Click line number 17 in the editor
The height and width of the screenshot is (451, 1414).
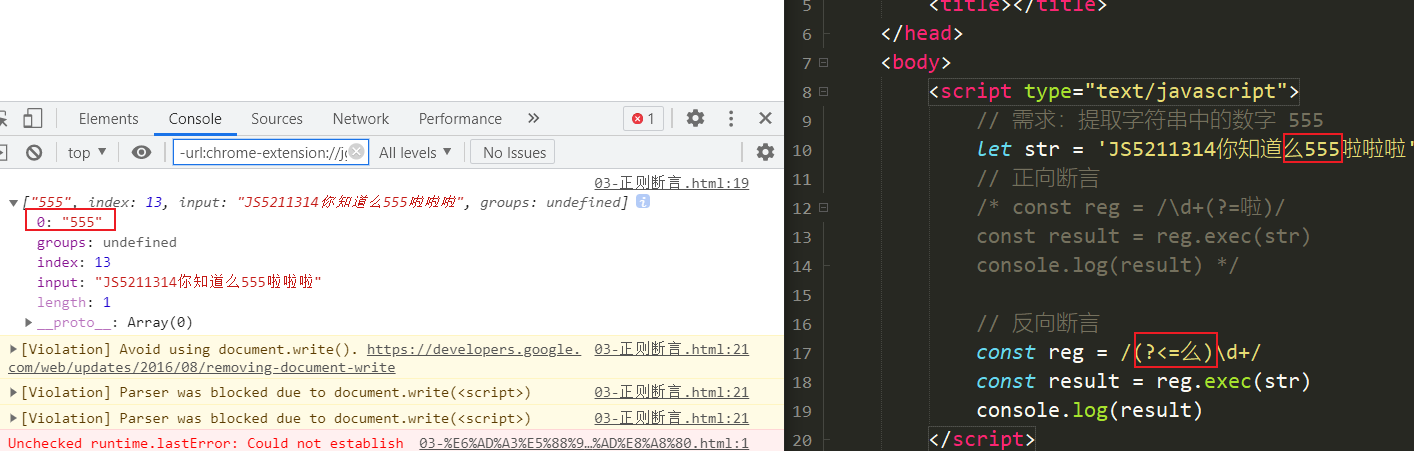pos(802,352)
